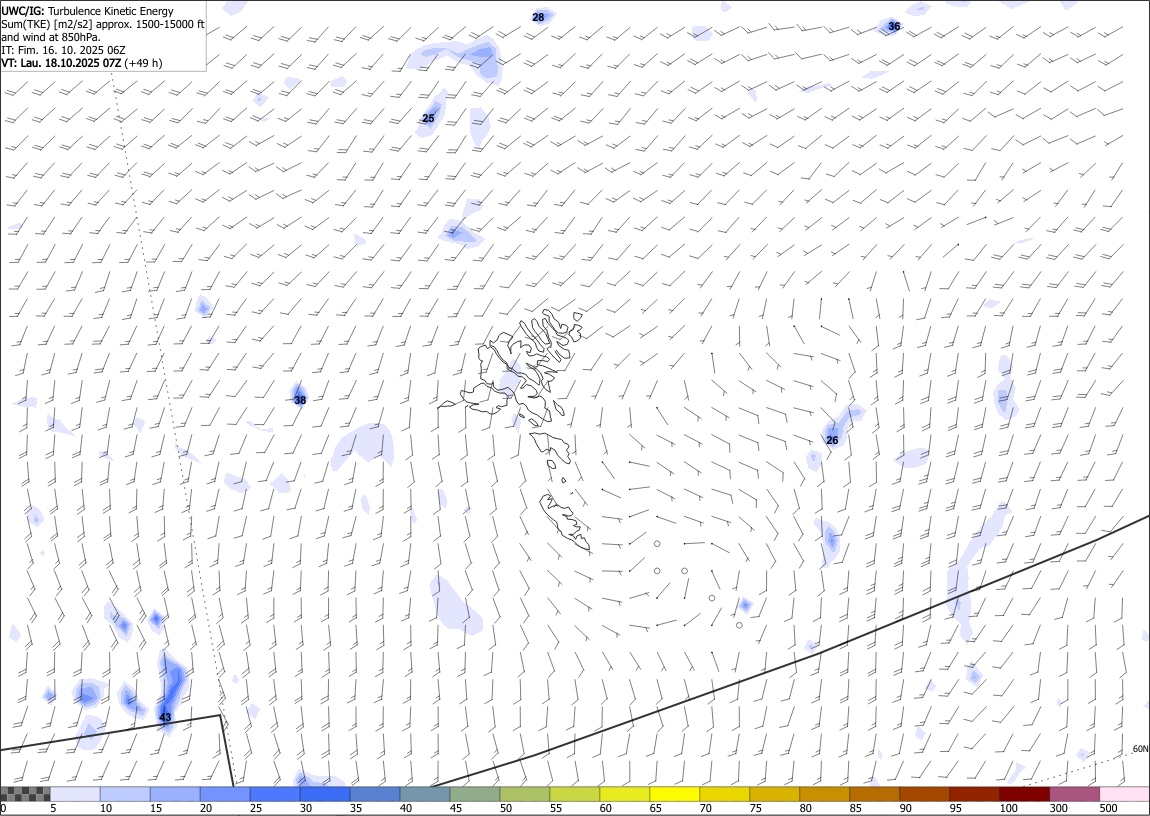Pick the 95–100 dark red legend swatch

(974, 794)
